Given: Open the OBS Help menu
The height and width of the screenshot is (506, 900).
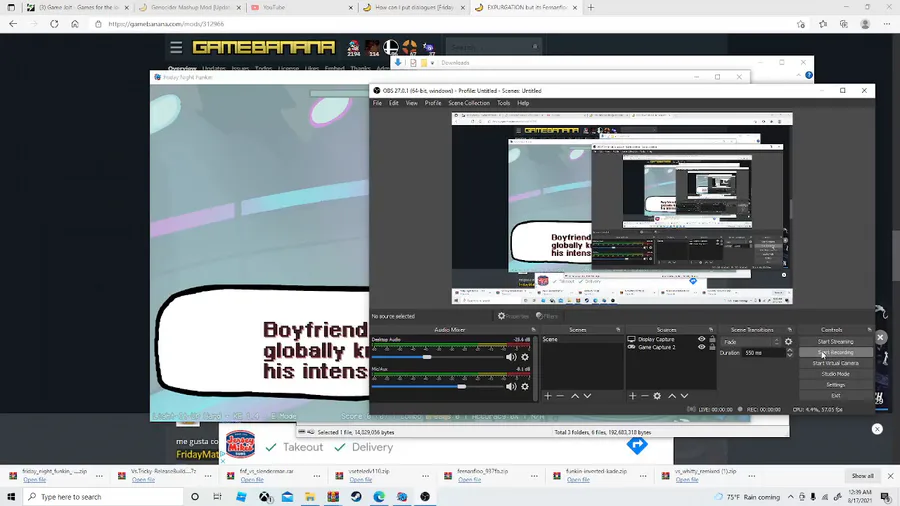Looking at the screenshot, I should pos(523,103).
